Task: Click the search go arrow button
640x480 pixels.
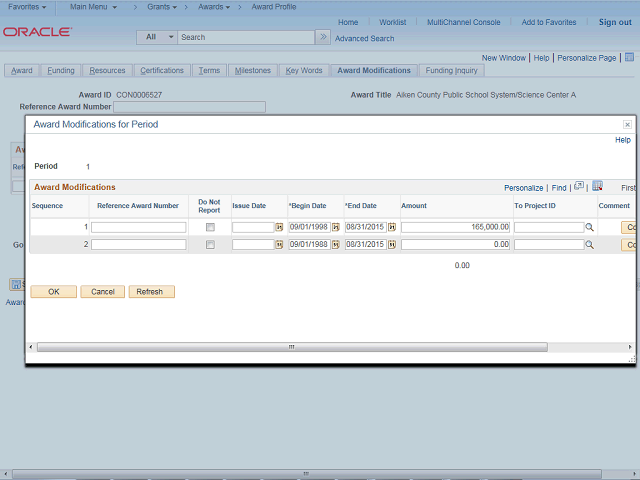Action: pyautogui.click(x=322, y=37)
